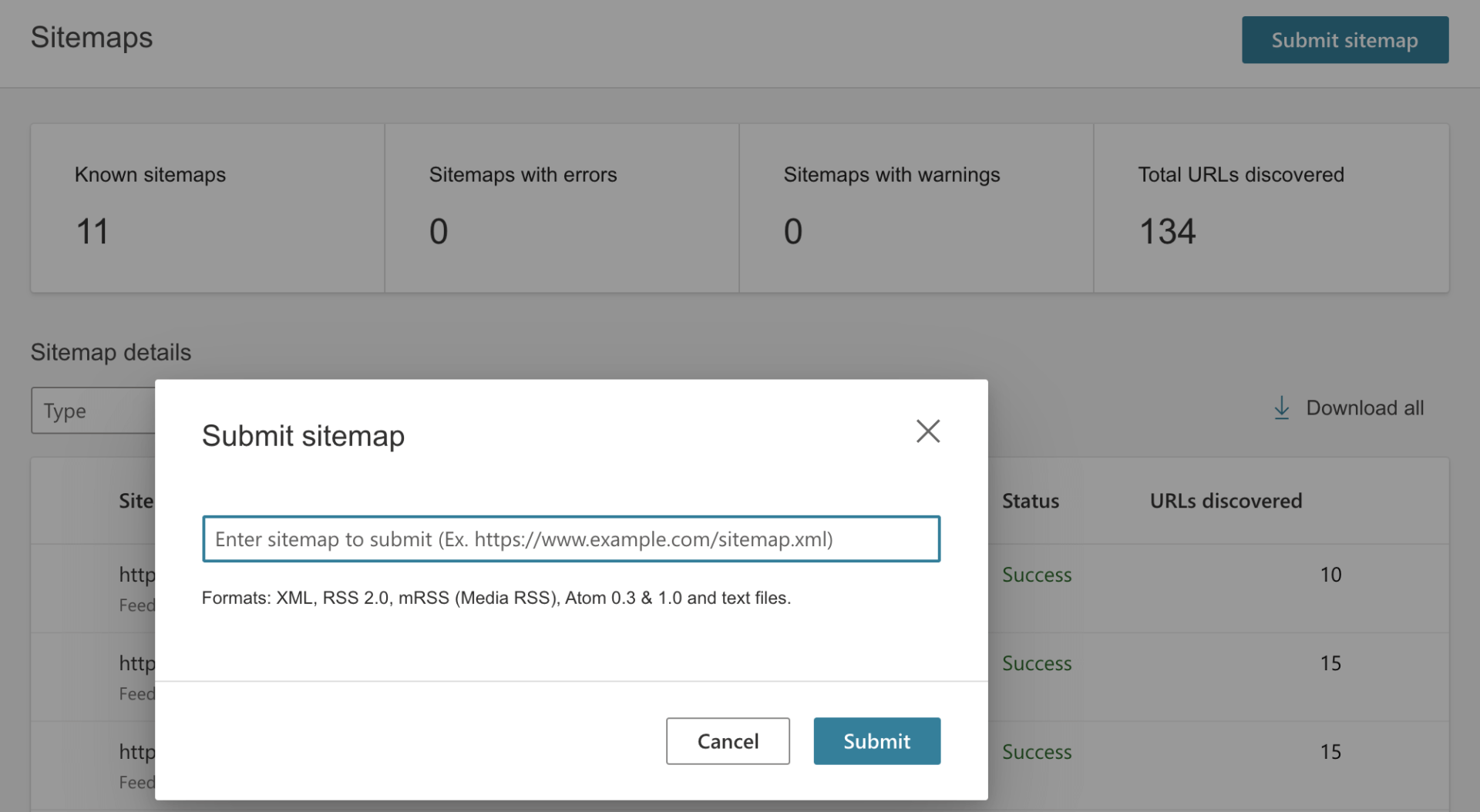1480x812 pixels.
Task: Switch to the Sitemaps page heading
Action: point(91,37)
